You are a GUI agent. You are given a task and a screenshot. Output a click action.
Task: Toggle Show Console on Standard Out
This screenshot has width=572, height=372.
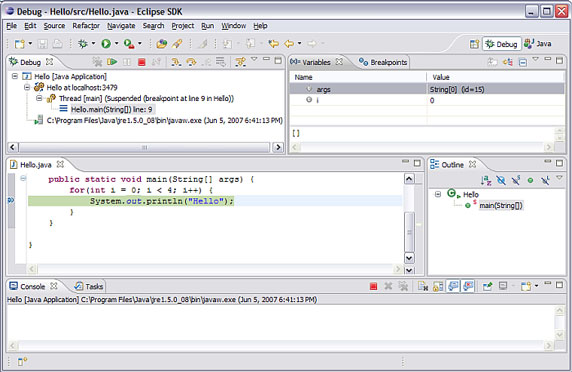[x=453, y=287]
